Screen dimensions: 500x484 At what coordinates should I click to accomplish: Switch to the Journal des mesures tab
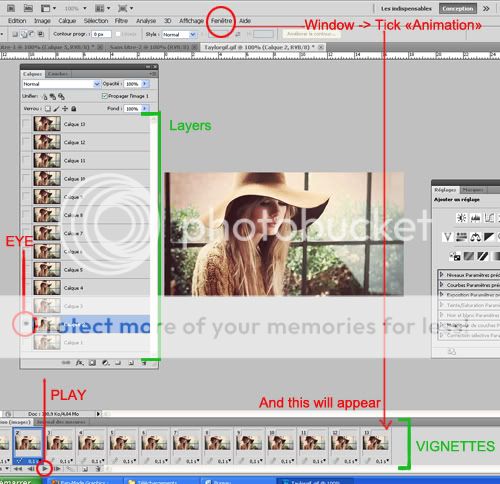(61, 422)
